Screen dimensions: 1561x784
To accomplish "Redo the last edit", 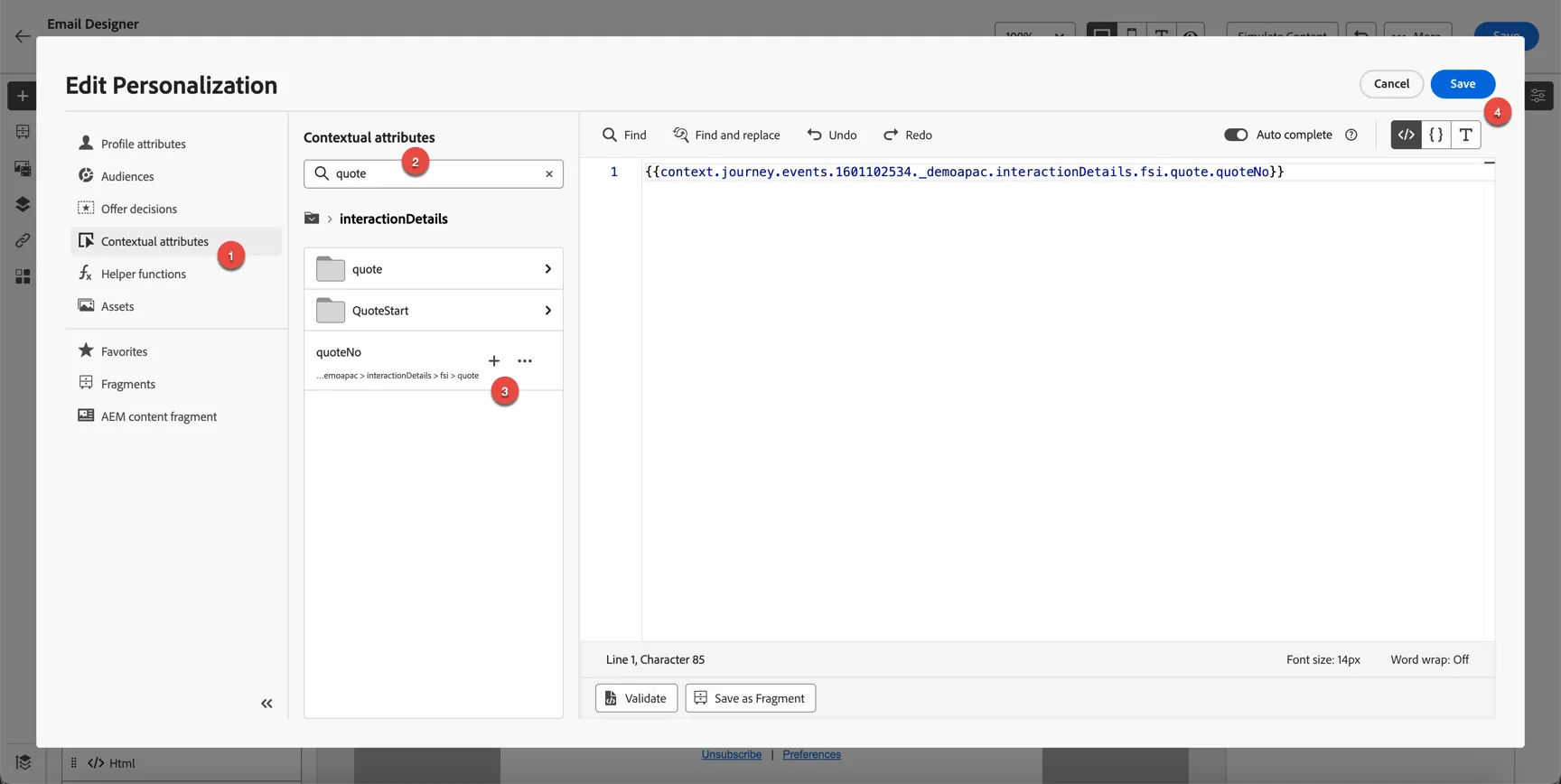I will click(x=908, y=135).
